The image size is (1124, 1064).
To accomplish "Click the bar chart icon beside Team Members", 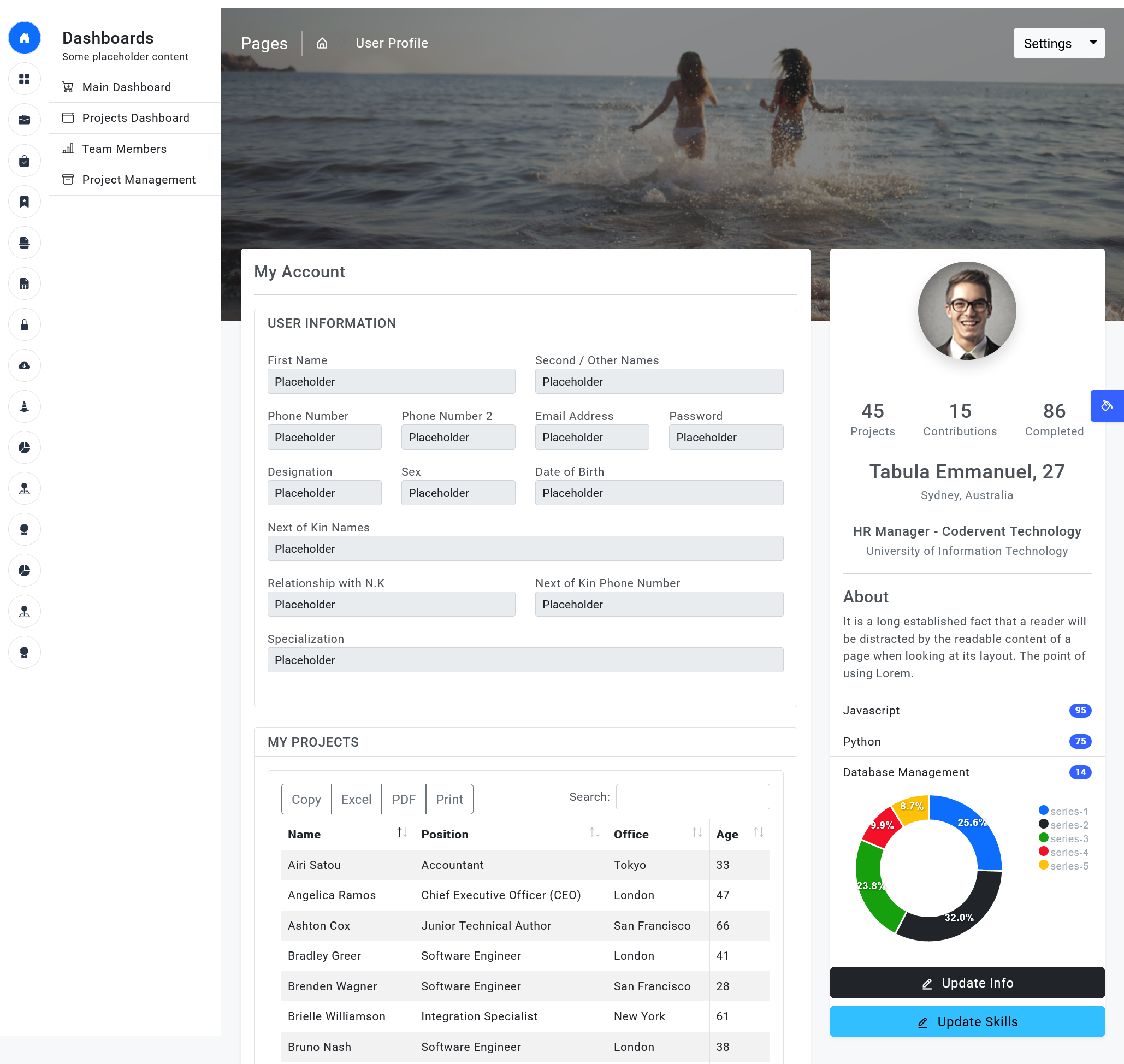I will click(68, 149).
